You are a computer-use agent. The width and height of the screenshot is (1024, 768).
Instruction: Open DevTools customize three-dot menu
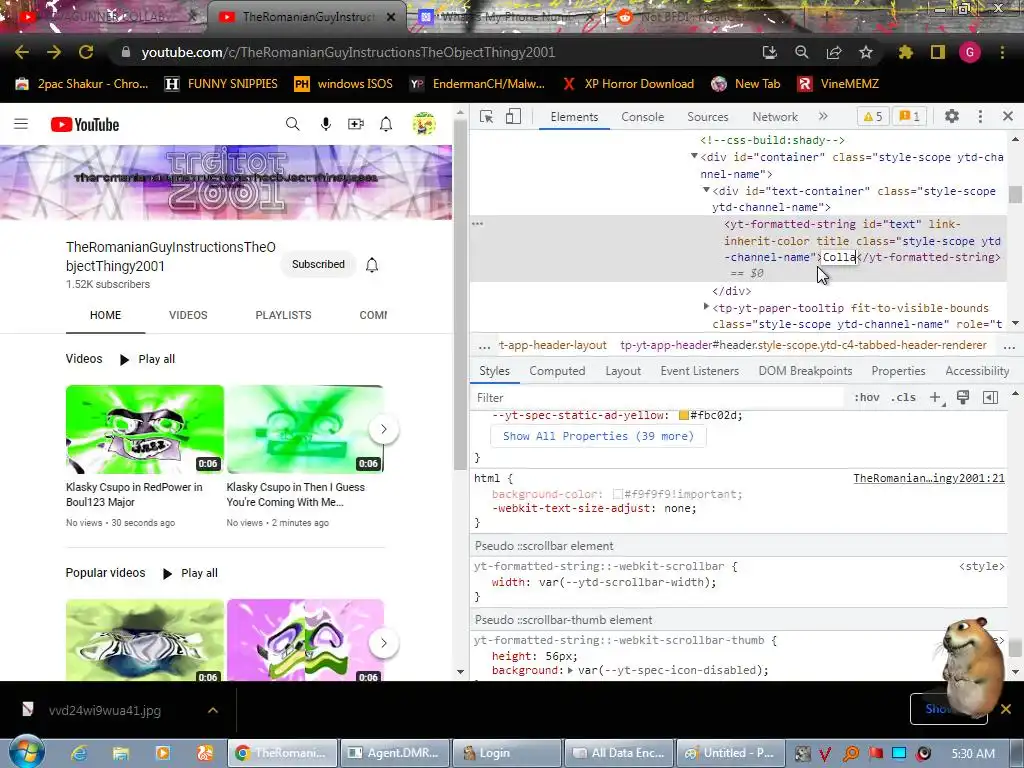tap(980, 116)
